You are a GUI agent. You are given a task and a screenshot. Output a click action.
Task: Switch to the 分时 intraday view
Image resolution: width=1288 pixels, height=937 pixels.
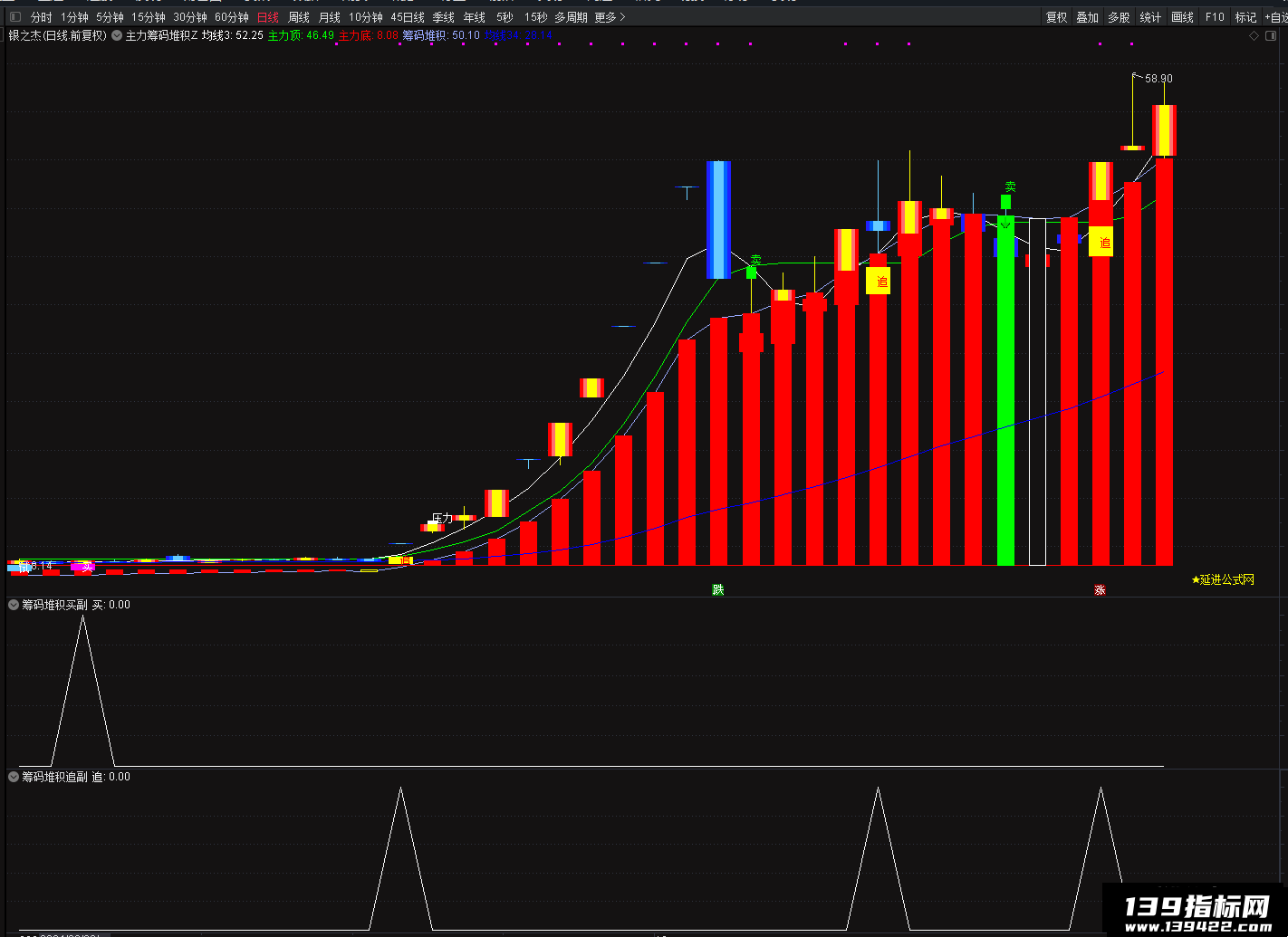pos(42,17)
